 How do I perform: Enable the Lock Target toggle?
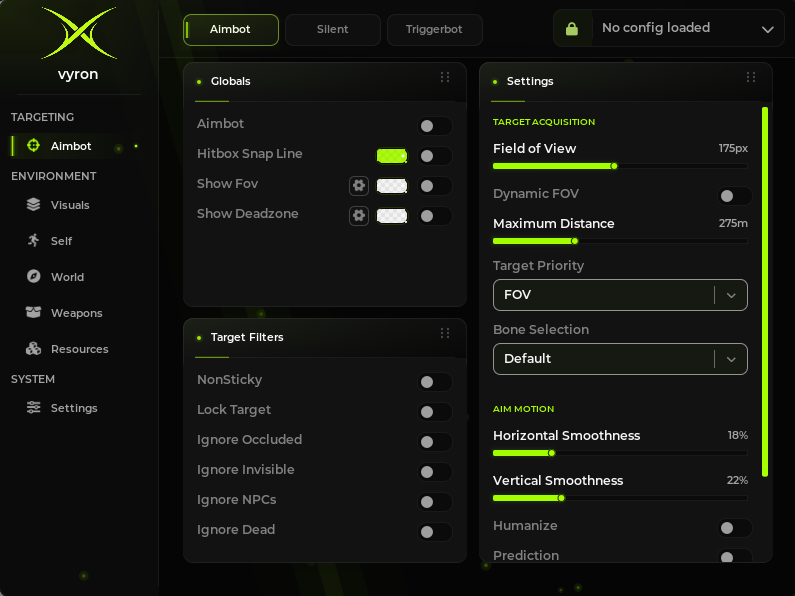coord(435,412)
